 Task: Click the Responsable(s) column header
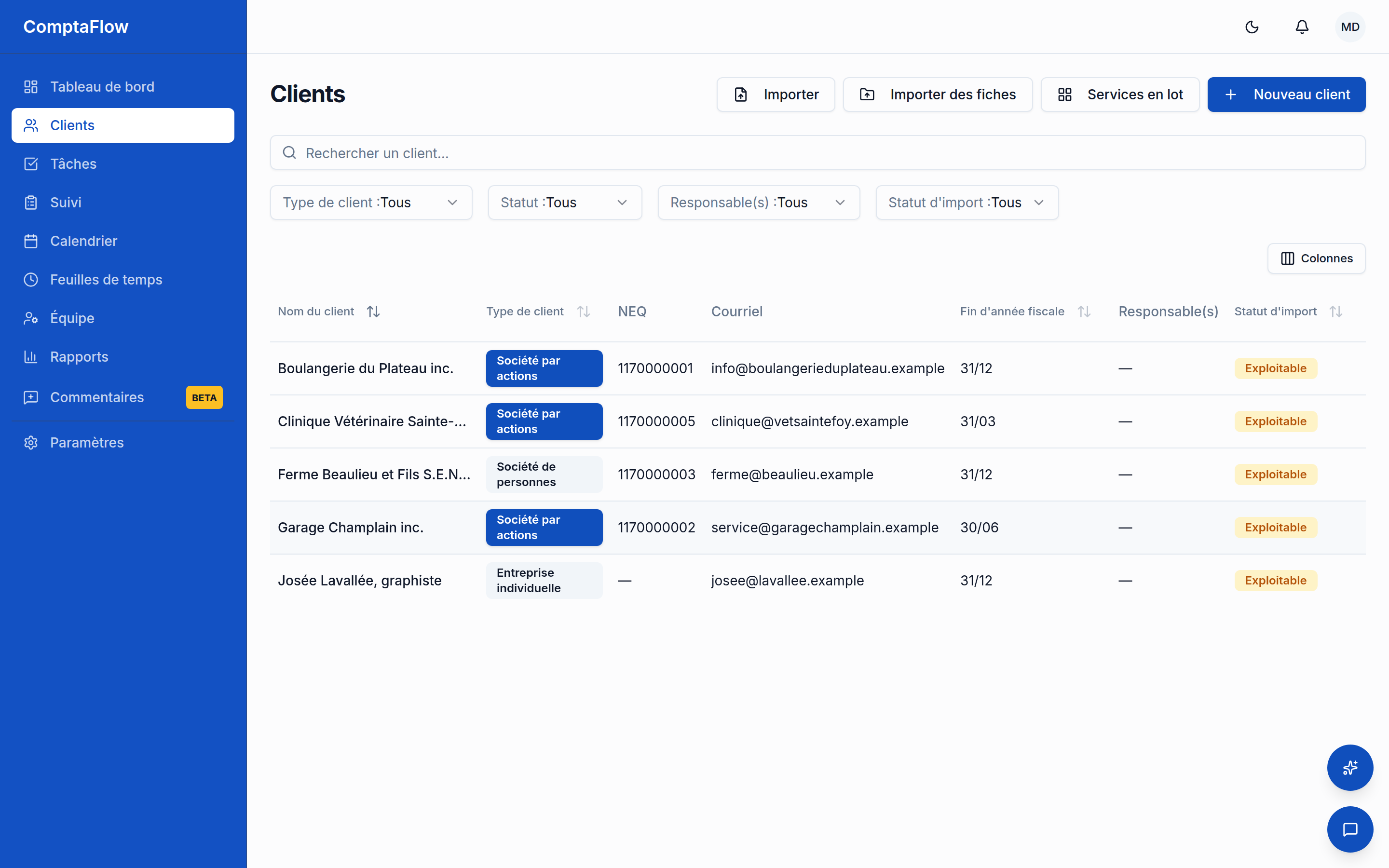(1168, 311)
